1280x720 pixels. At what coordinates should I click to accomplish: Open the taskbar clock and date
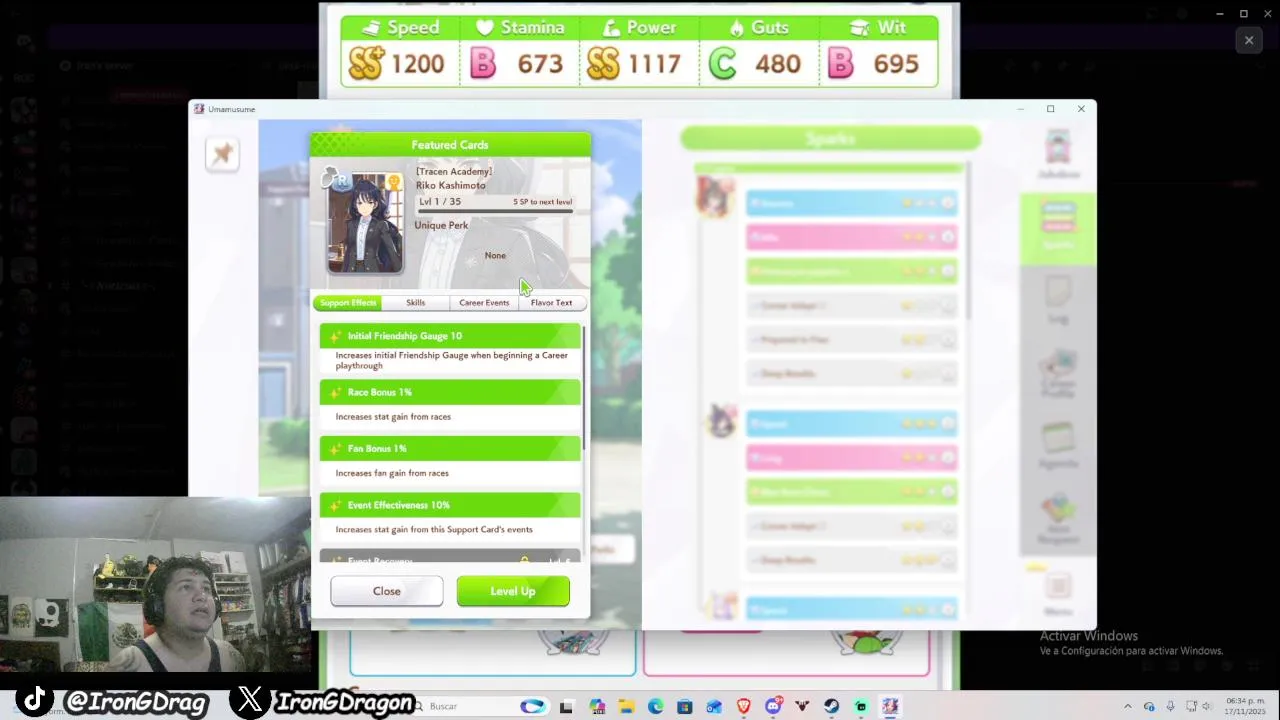pos(1245,707)
